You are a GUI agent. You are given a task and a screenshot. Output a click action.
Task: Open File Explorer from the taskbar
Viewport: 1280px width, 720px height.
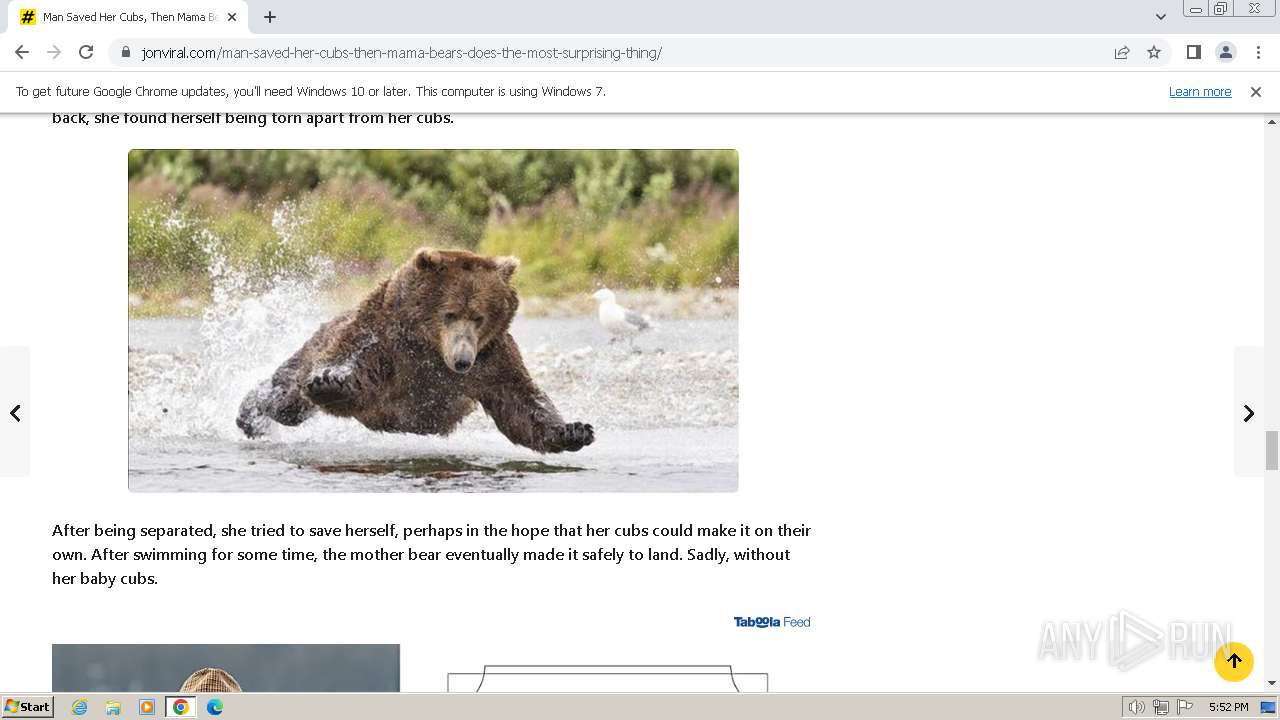tap(113, 707)
